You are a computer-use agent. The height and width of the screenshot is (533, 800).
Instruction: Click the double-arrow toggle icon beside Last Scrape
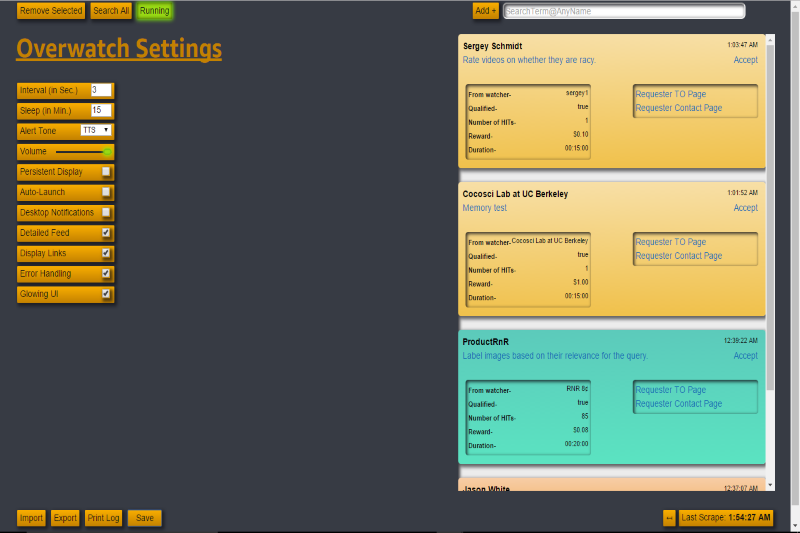tap(669, 518)
